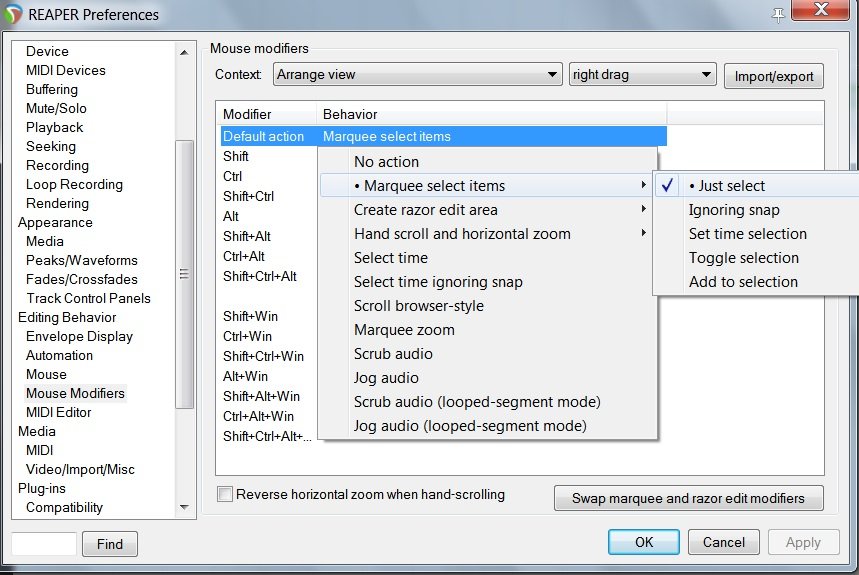Select the Shift+Win modifier row

(250, 316)
